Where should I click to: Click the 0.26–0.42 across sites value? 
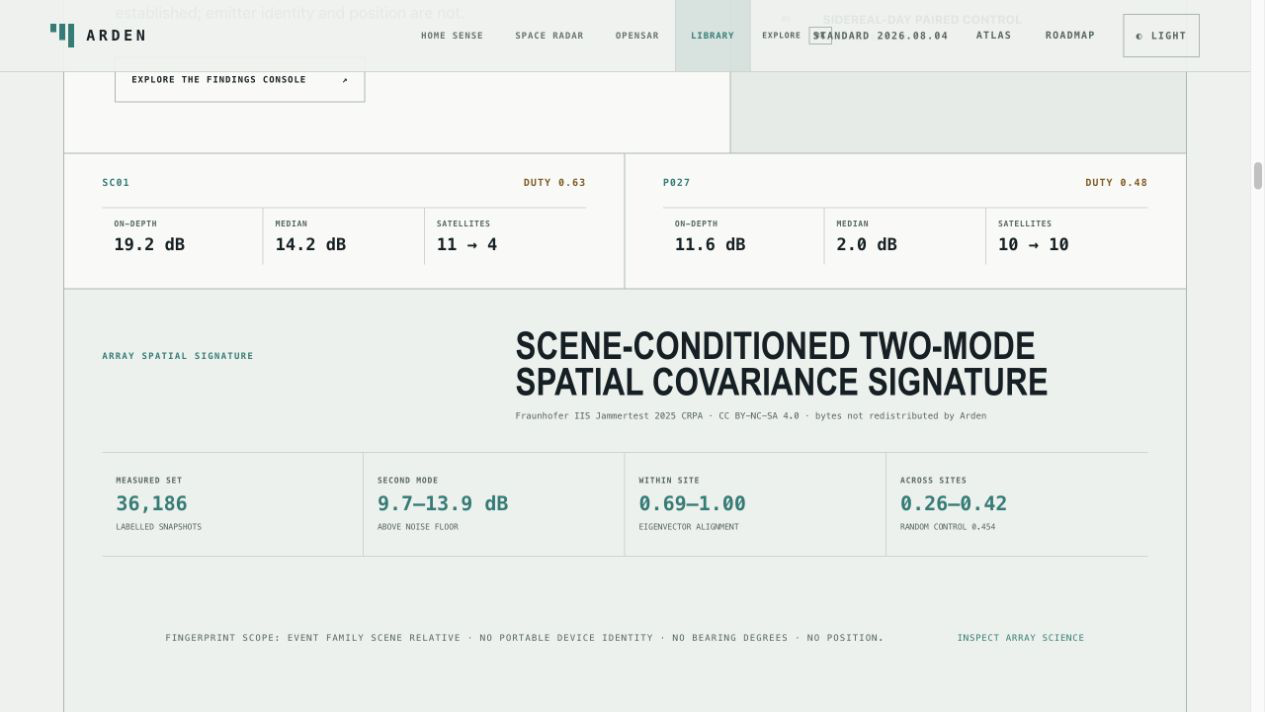(x=953, y=504)
